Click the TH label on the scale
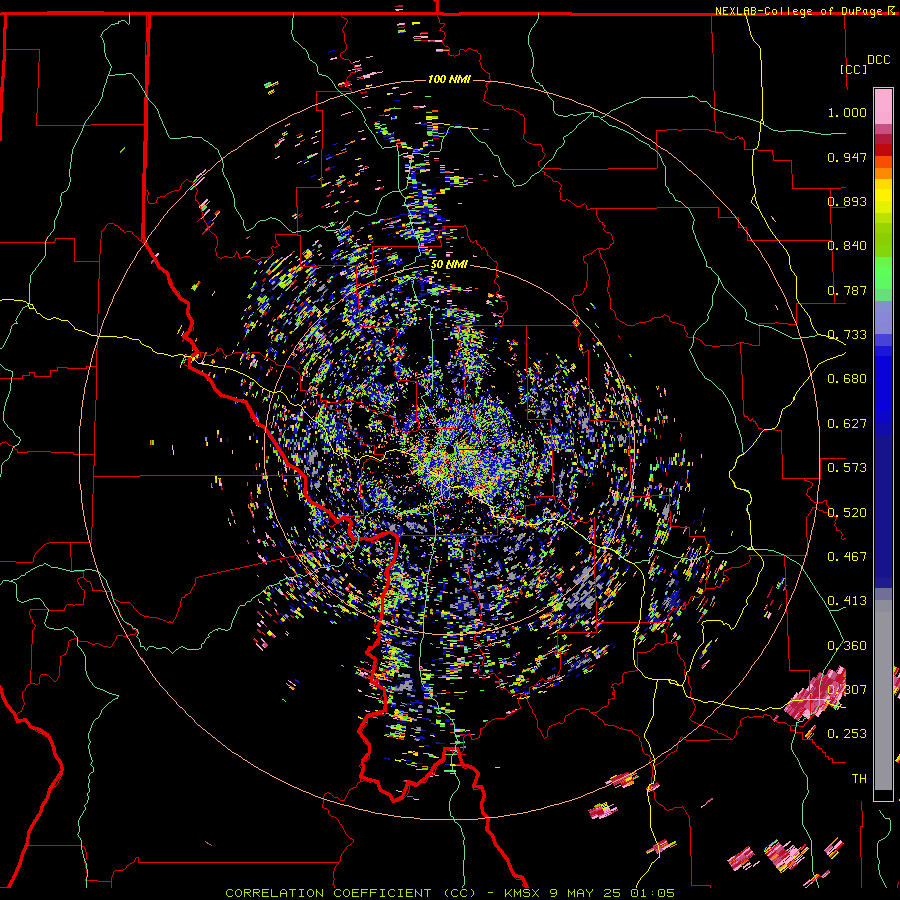The height and width of the screenshot is (900, 900). [x=859, y=779]
